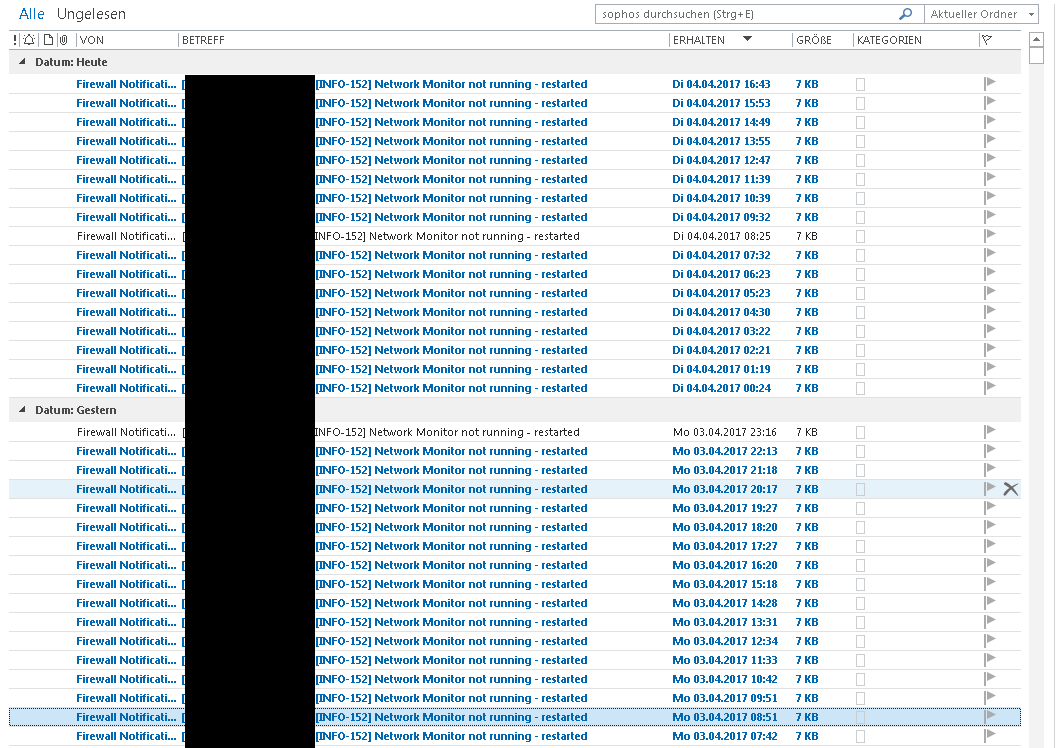This screenshot has width=1058, height=748.
Task: Click the search magnifier icon
Action: pos(906,13)
